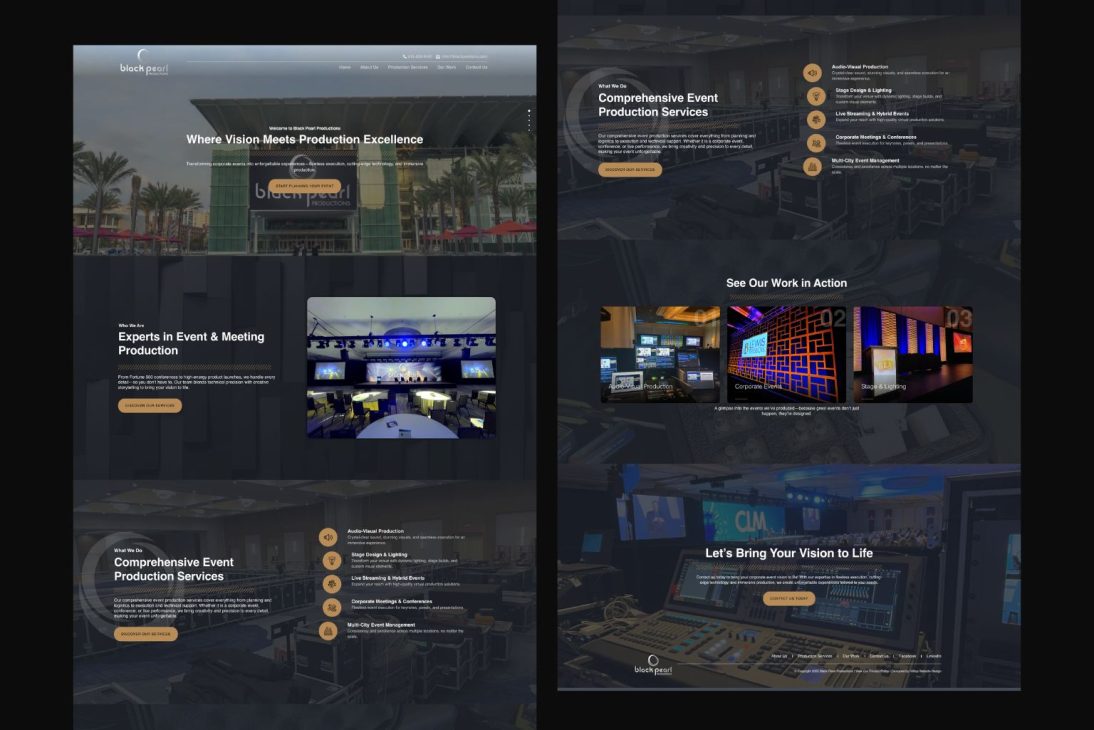Image resolution: width=1094 pixels, height=730 pixels.
Task: Click the phone icon in the header bar
Action: (404, 56)
